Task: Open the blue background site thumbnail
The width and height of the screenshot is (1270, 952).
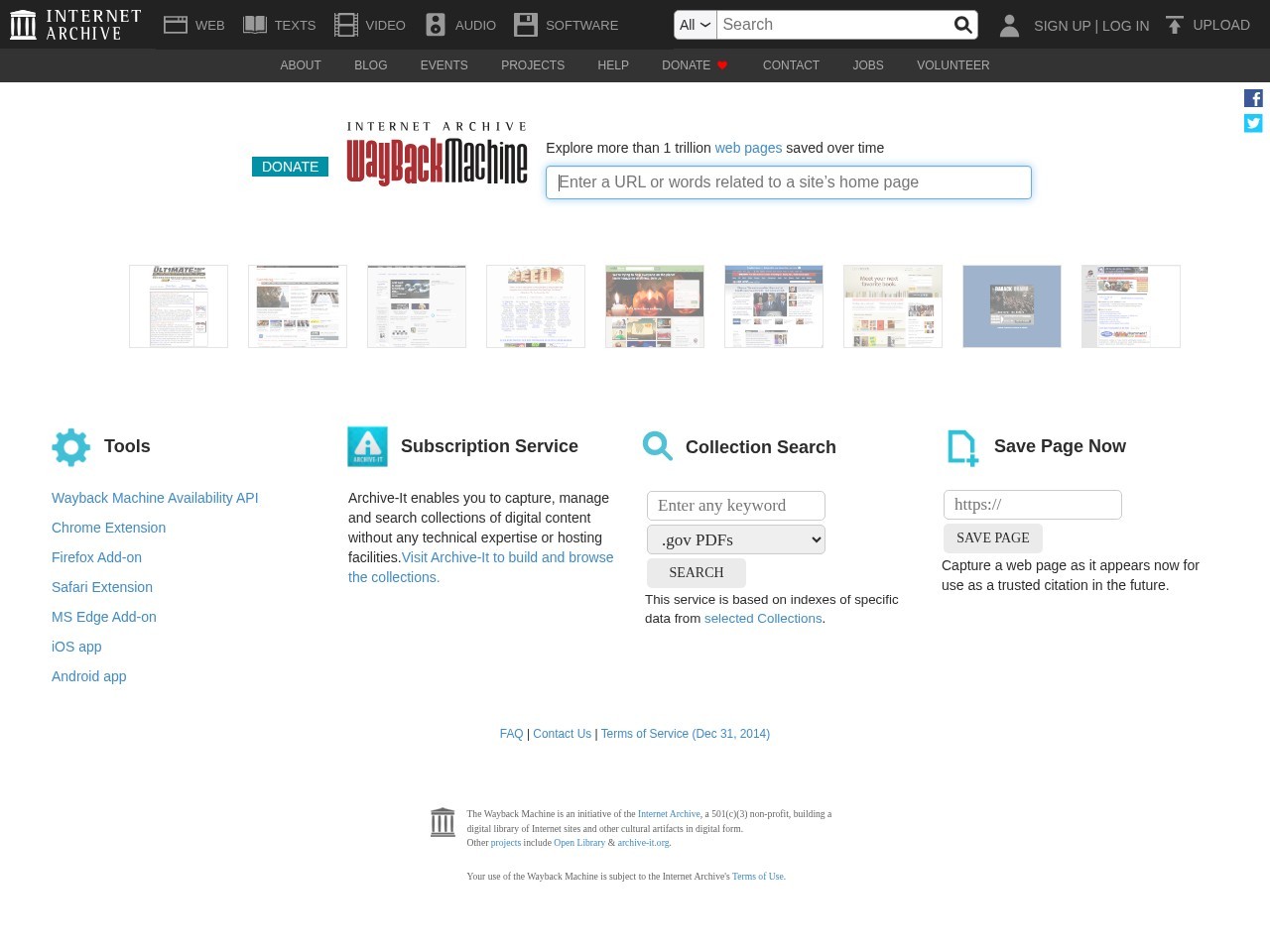Action: pos(1012,306)
